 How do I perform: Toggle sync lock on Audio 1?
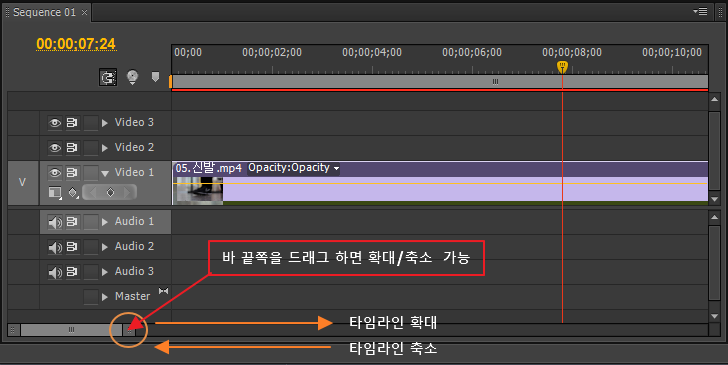click(72, 222)
